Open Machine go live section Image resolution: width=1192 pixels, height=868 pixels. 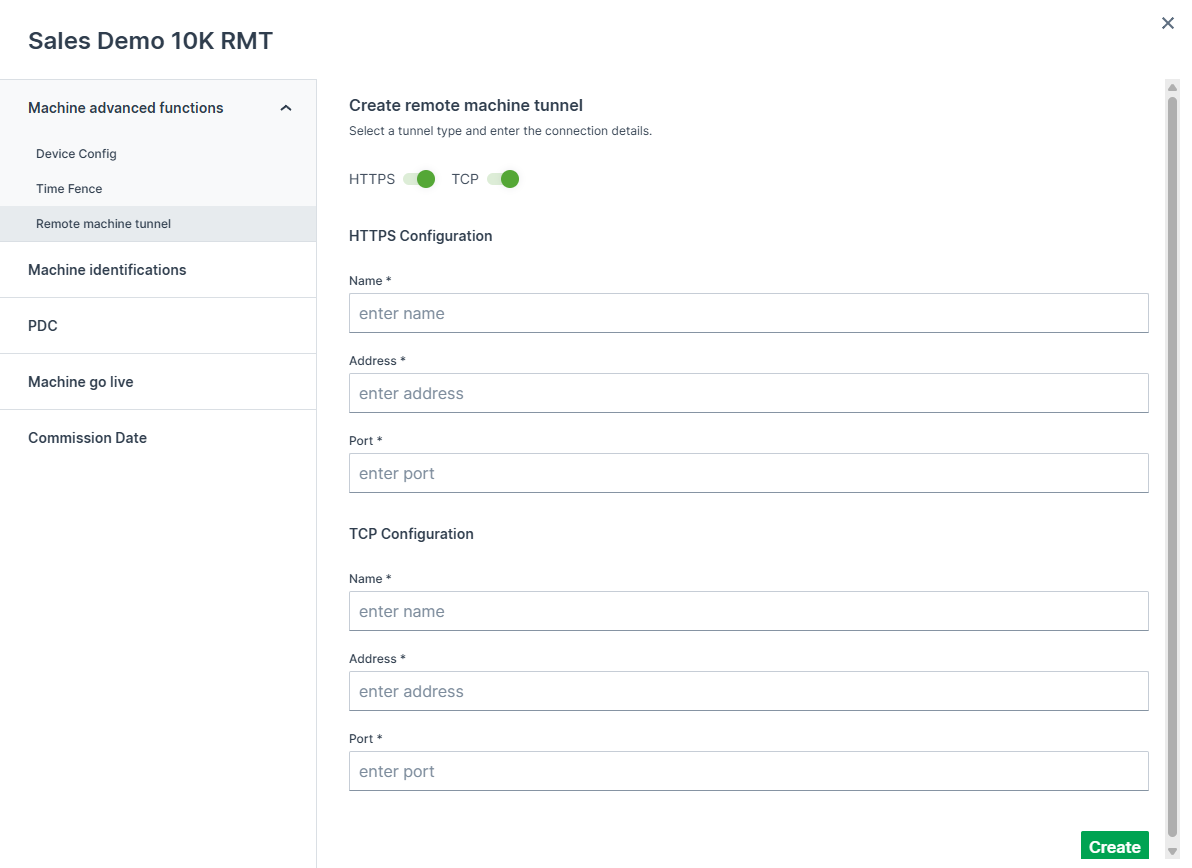80,382
